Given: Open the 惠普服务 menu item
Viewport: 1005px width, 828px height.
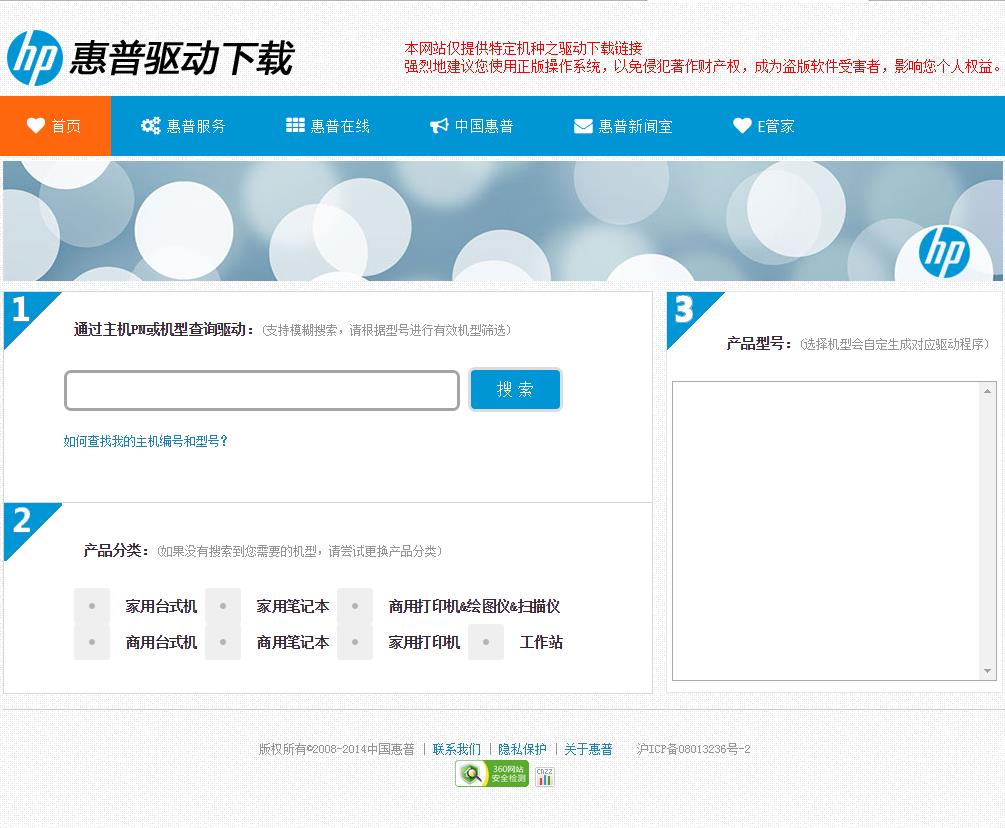Looking at the screenshot, I should tap(183, 126).
